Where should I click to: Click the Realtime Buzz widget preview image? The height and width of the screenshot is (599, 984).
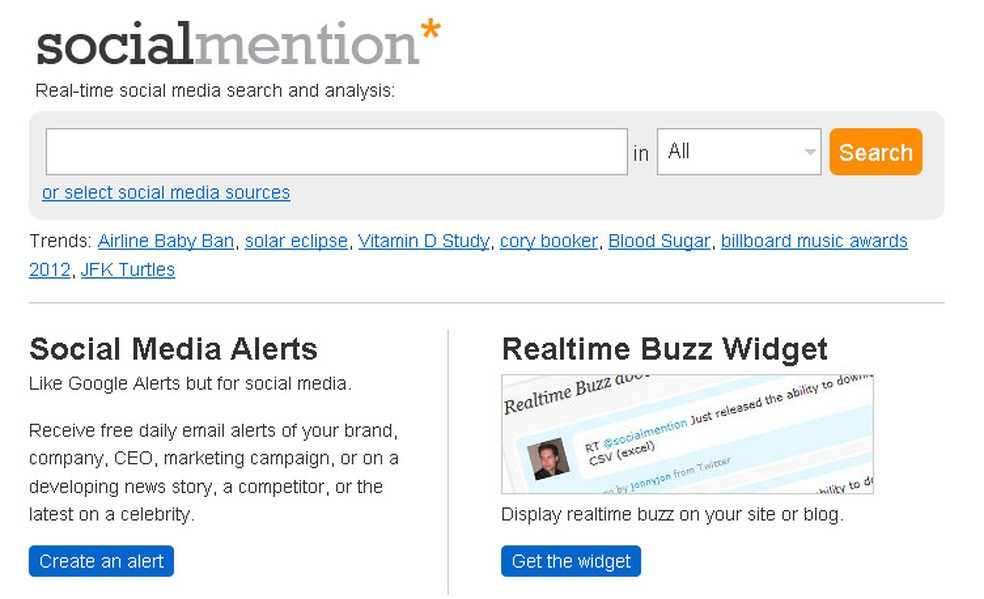[687, 434]
